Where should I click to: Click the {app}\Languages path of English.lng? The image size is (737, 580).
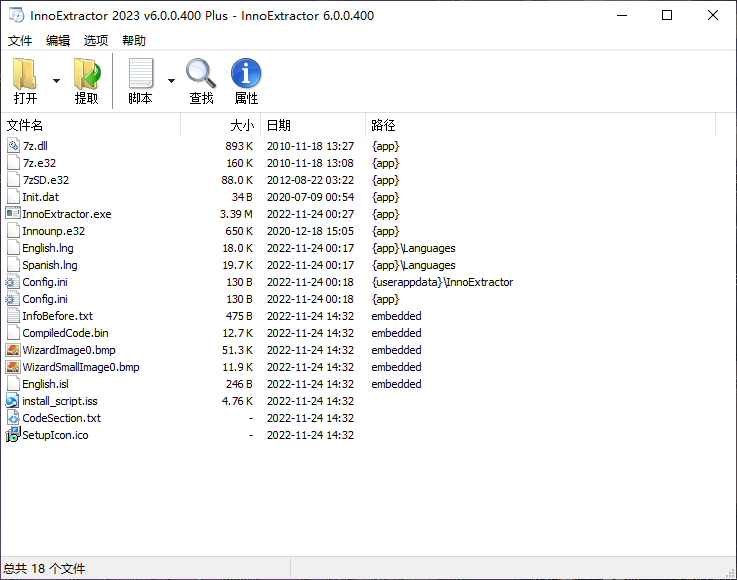click(414, 248)
